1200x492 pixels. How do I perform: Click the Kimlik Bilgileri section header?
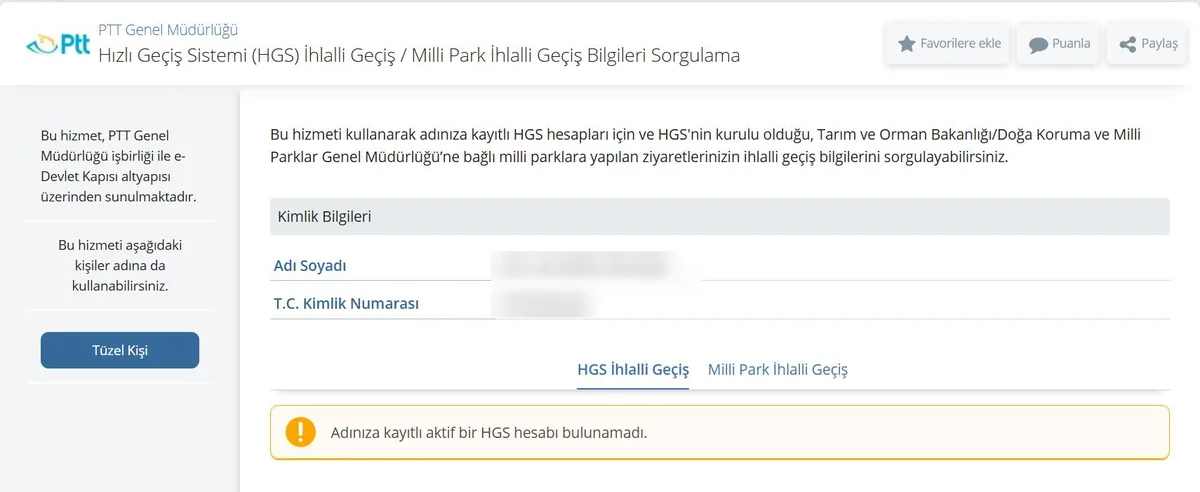pyautogui.click(x=719, y=216)
